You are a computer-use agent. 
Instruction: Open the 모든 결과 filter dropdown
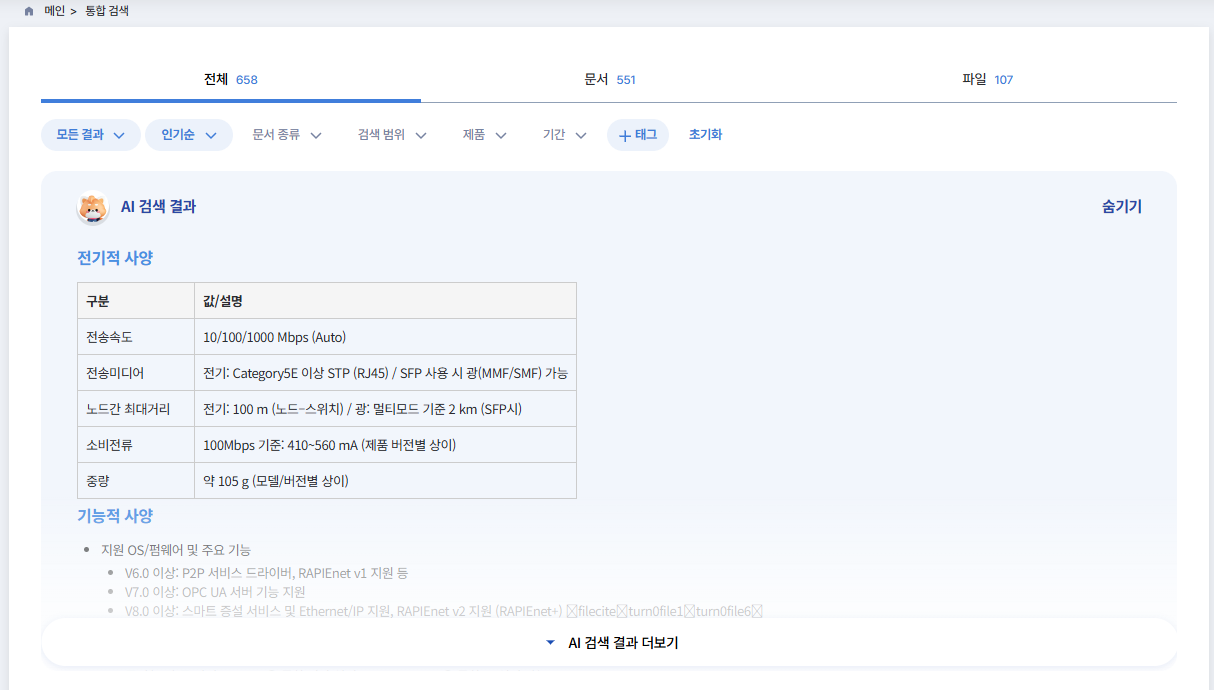(x=91, y=135)
